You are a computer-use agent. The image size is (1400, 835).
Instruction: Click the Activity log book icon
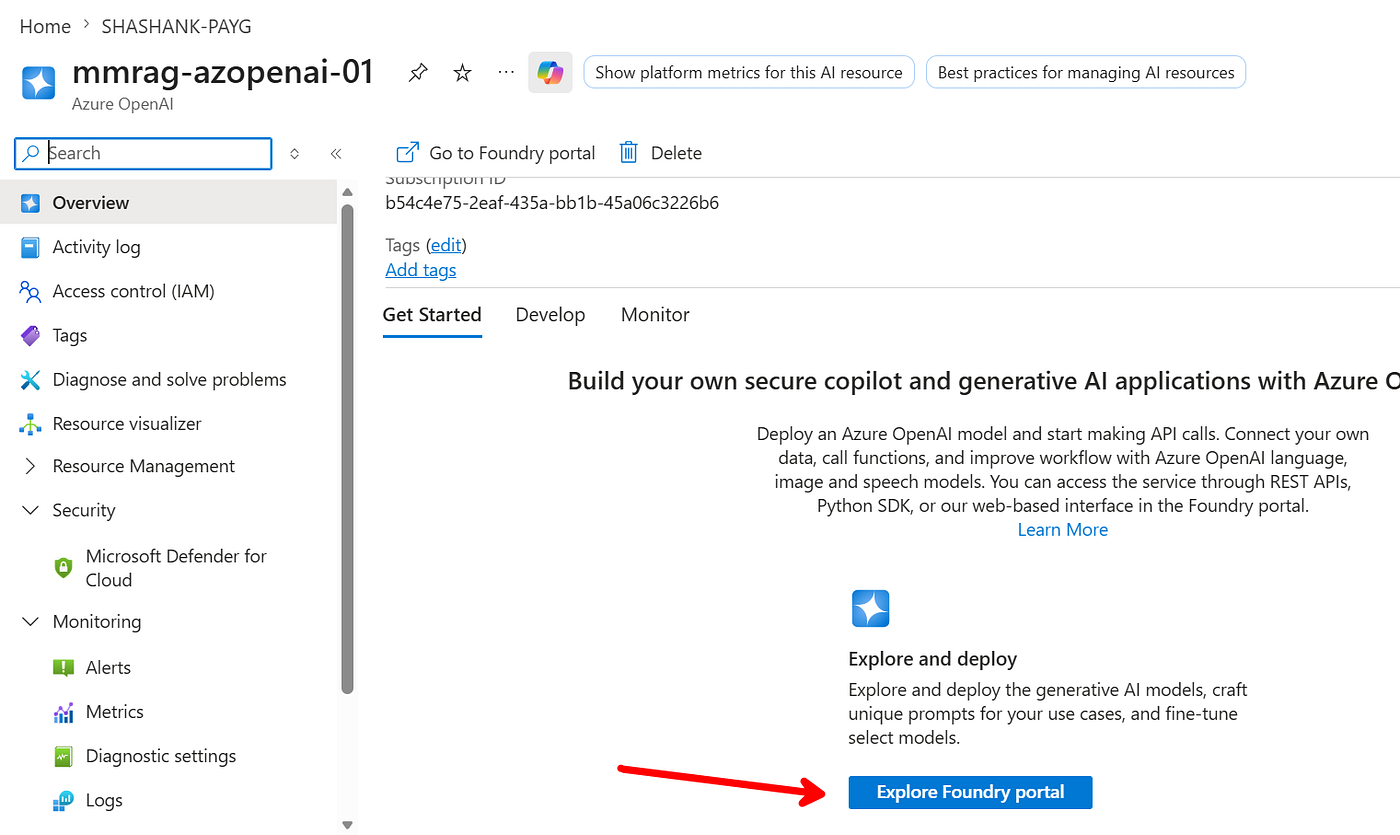(x=30, y=247)
